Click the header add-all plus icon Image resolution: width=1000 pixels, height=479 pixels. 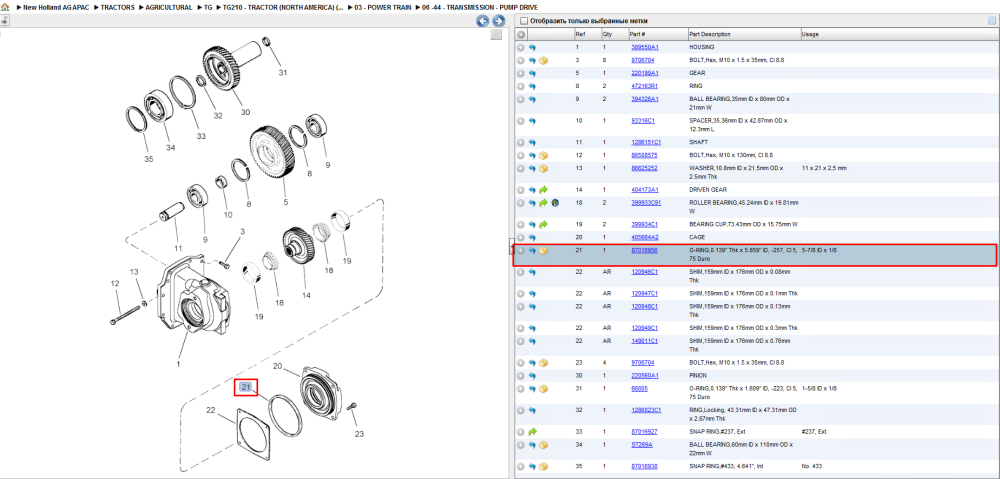521,34
